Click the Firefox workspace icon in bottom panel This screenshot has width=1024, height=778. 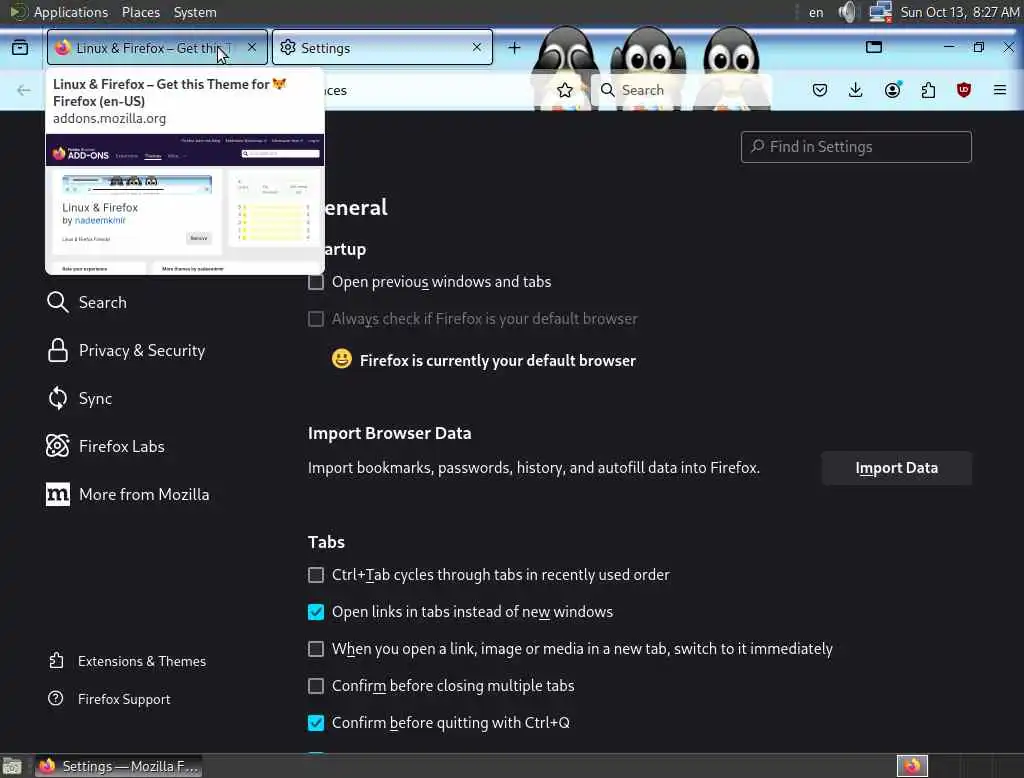pyautogui.click(x=912, y=766)
